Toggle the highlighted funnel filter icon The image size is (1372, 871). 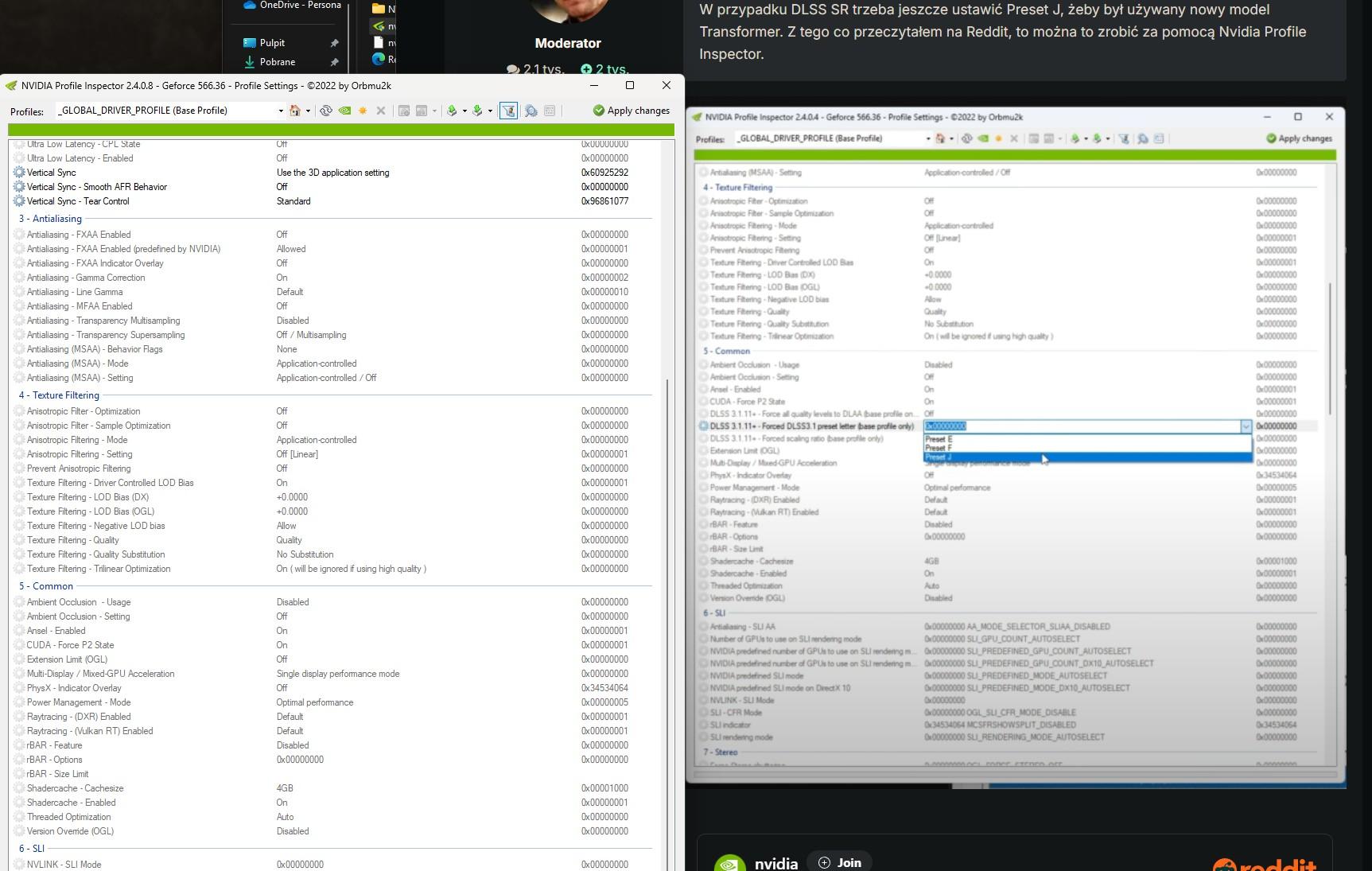tap(507, 111)
